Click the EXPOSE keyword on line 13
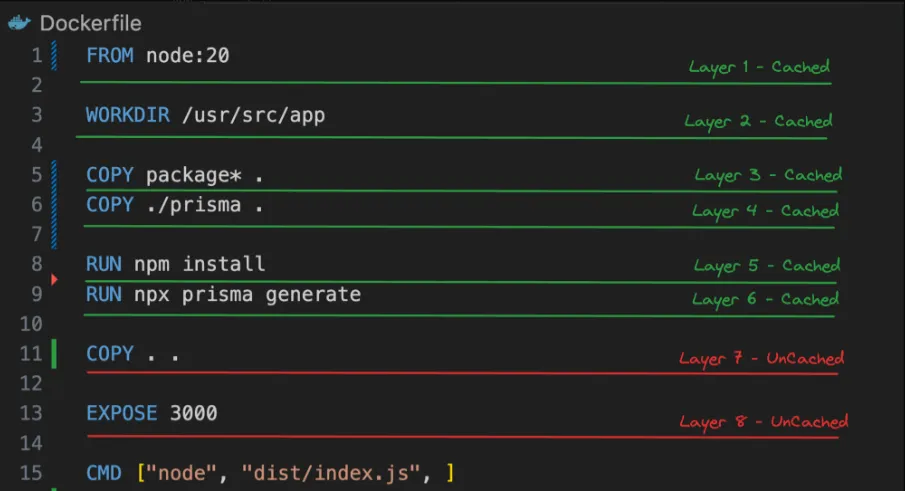This screenshot has height=491, width=905. tap(122, 413)
